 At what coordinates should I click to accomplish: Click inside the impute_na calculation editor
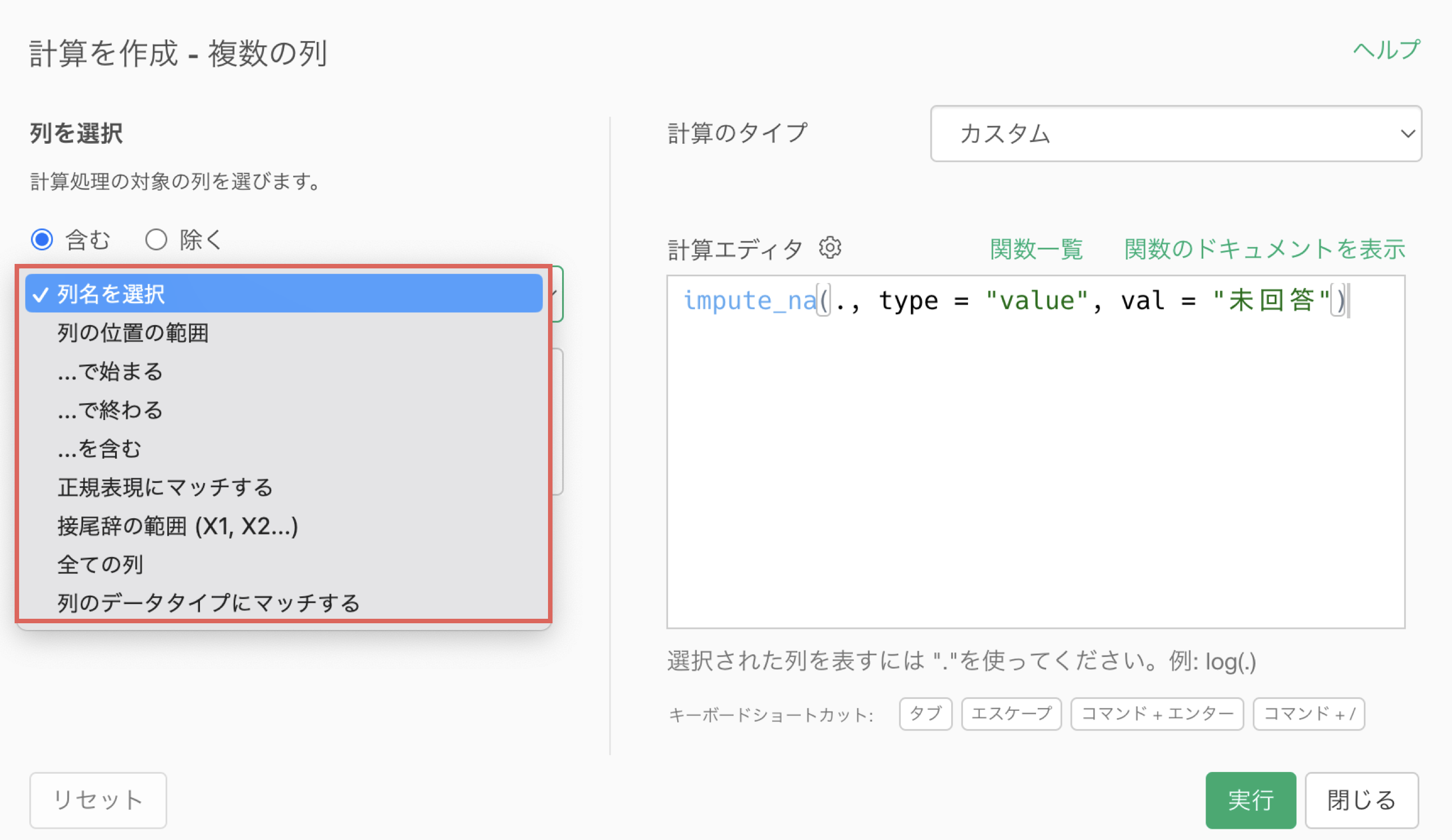[x=1035, y=461]
